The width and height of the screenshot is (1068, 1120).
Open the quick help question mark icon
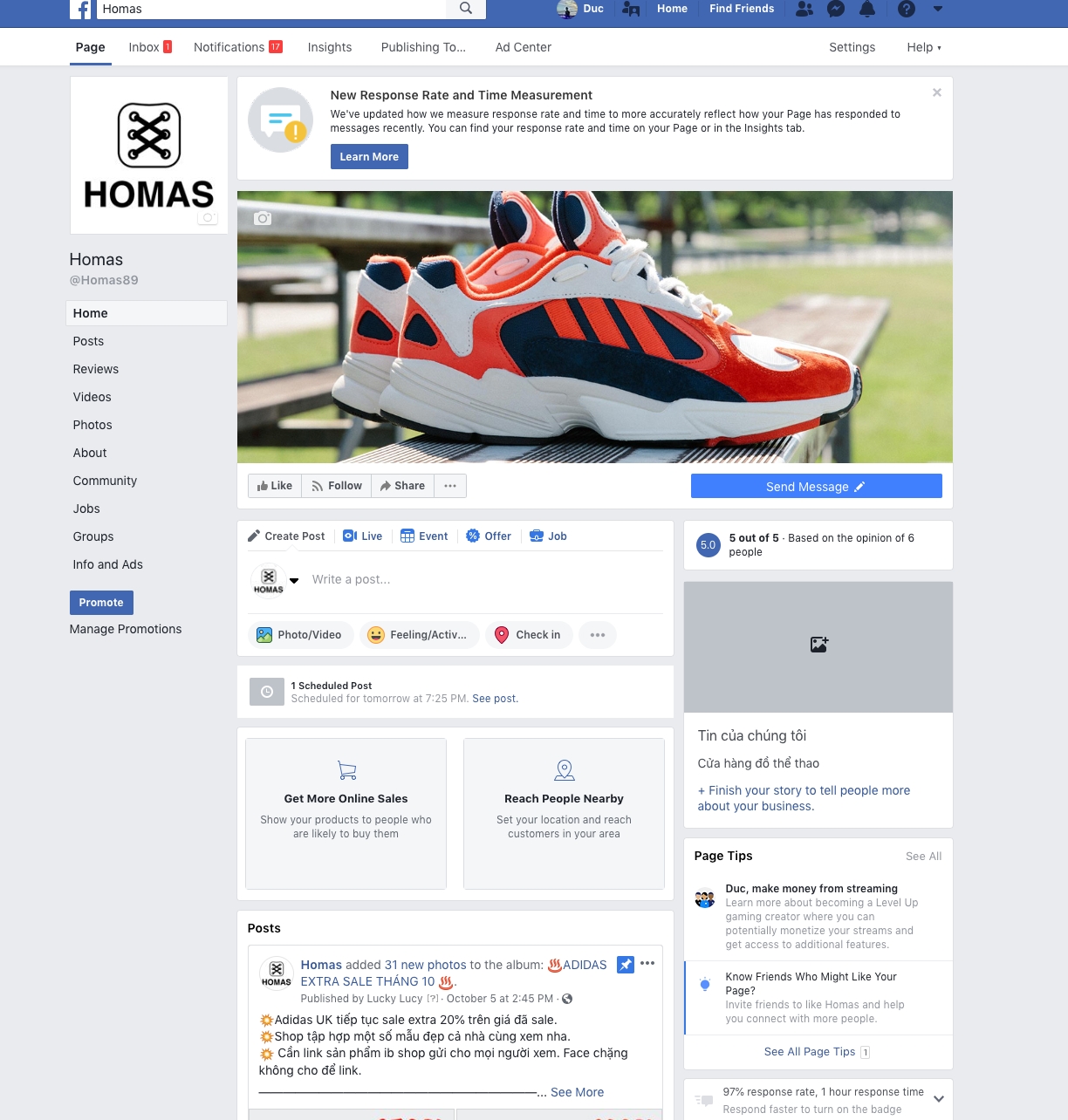tap(907, 9)
